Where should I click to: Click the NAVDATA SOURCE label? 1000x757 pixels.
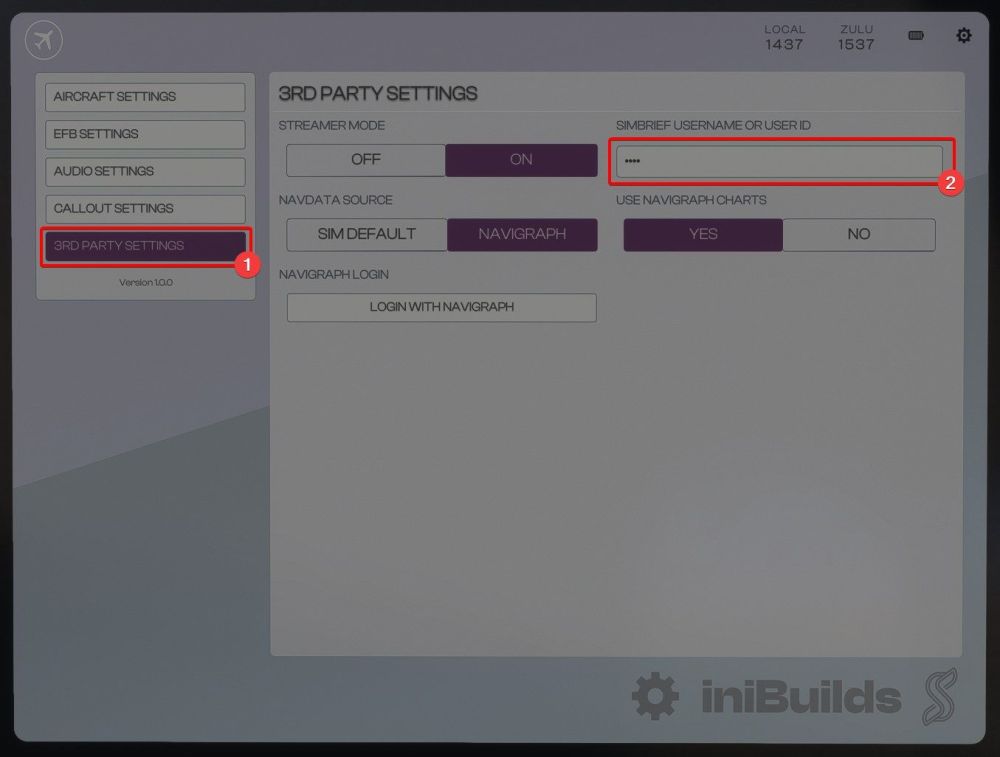335,200
